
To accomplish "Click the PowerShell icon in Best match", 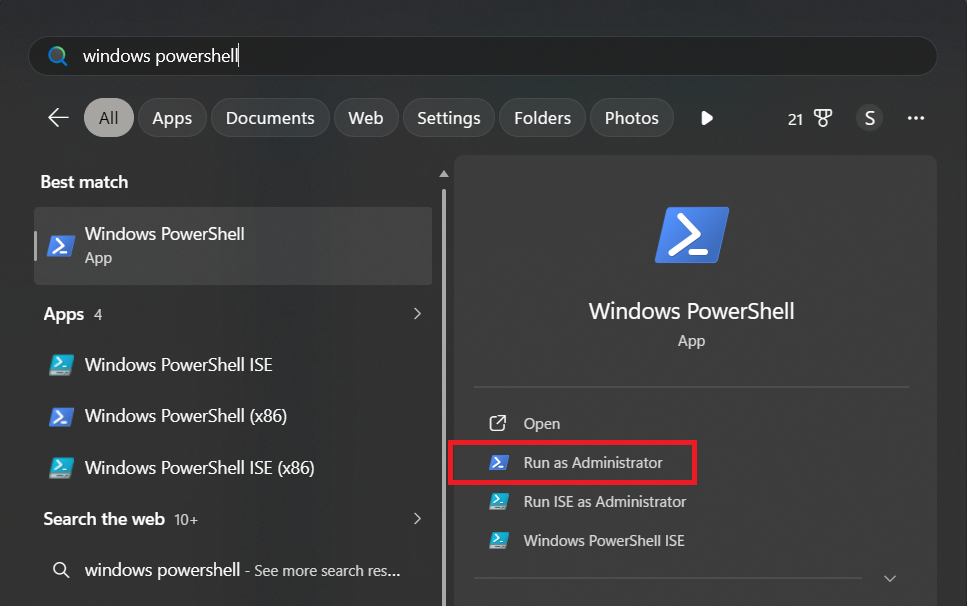I will coord(61,246).
